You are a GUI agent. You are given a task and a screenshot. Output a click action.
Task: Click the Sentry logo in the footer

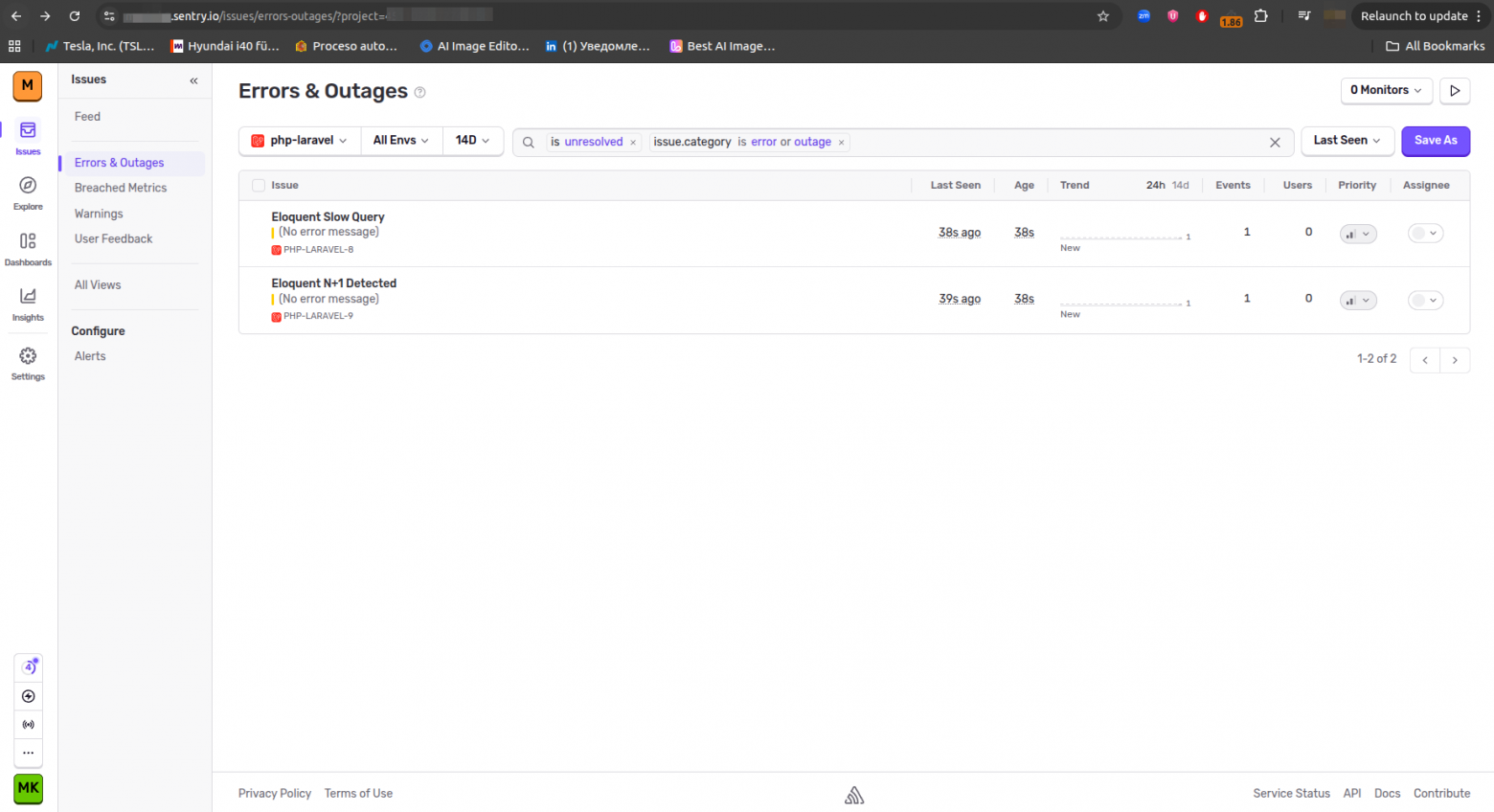click(x=853, y=795)
